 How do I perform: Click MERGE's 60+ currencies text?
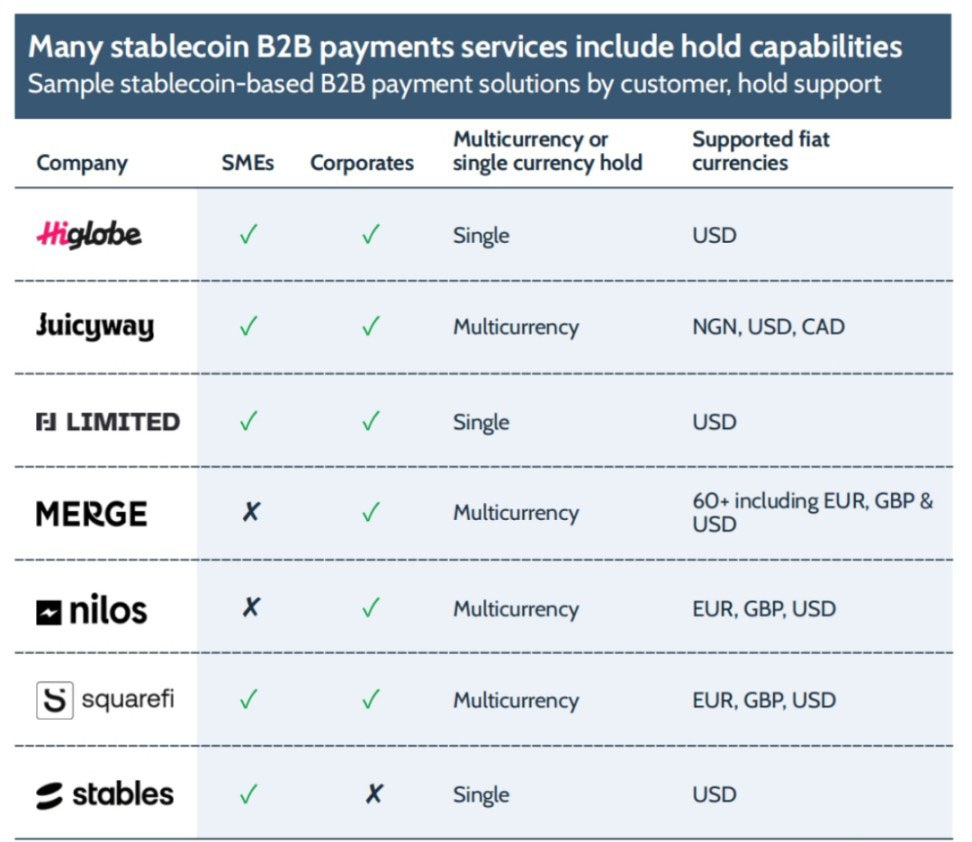coord(812,512)
